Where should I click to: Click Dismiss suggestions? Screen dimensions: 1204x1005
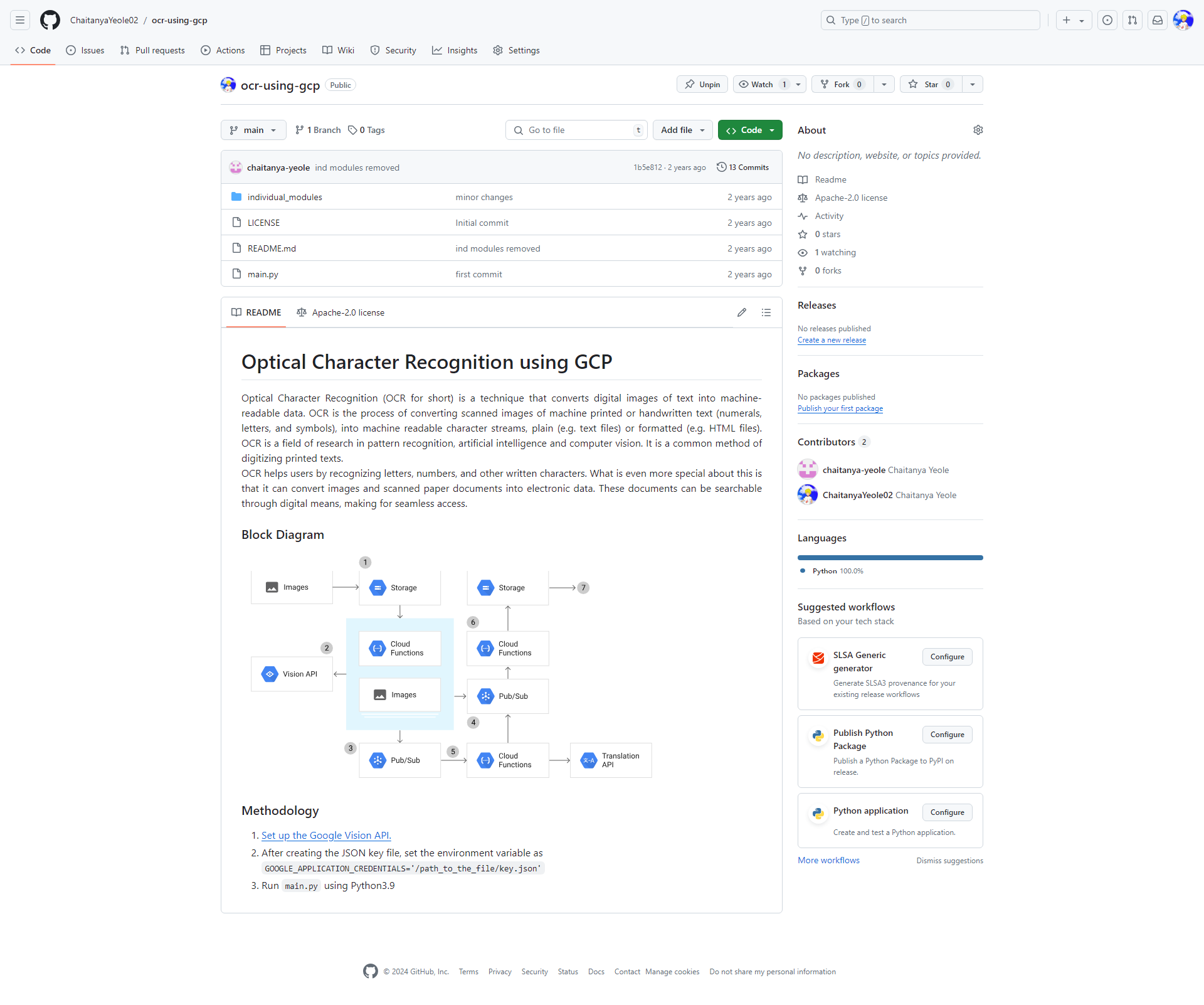[x=949, y=861]
